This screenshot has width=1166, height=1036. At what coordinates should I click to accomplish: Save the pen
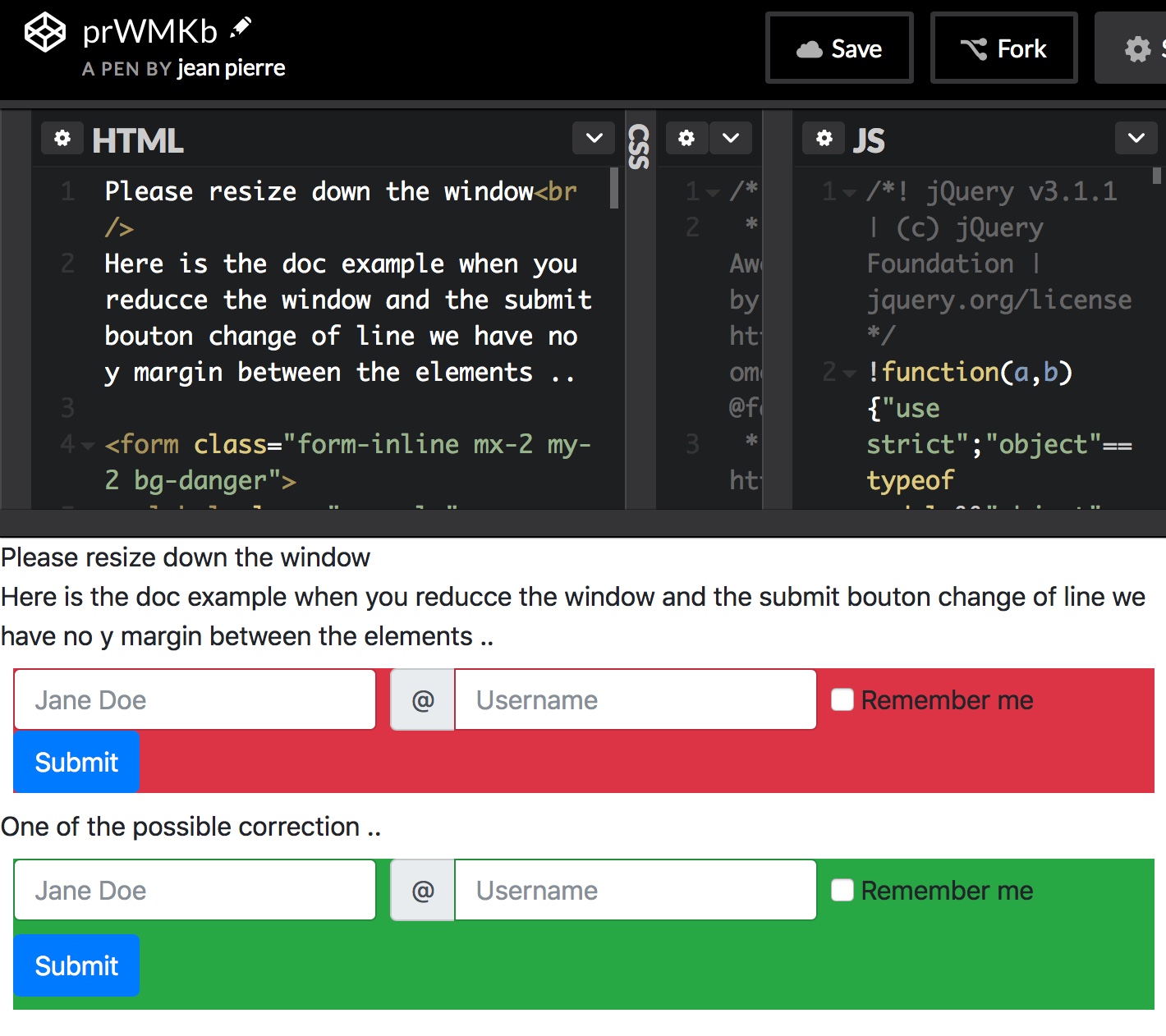click(x=839, y=48)
